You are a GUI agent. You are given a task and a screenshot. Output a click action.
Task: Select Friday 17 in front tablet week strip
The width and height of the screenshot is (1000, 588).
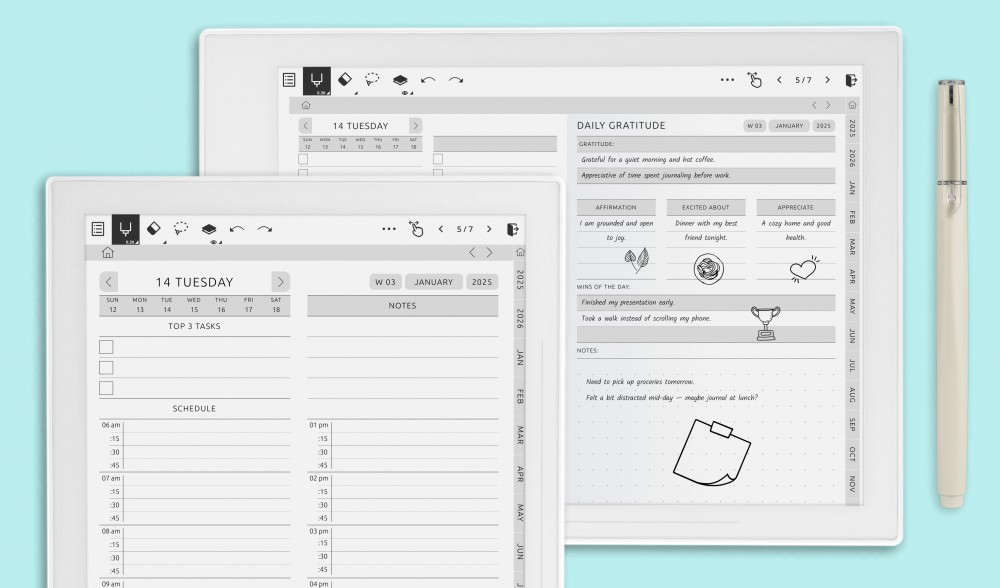point(248,304)
